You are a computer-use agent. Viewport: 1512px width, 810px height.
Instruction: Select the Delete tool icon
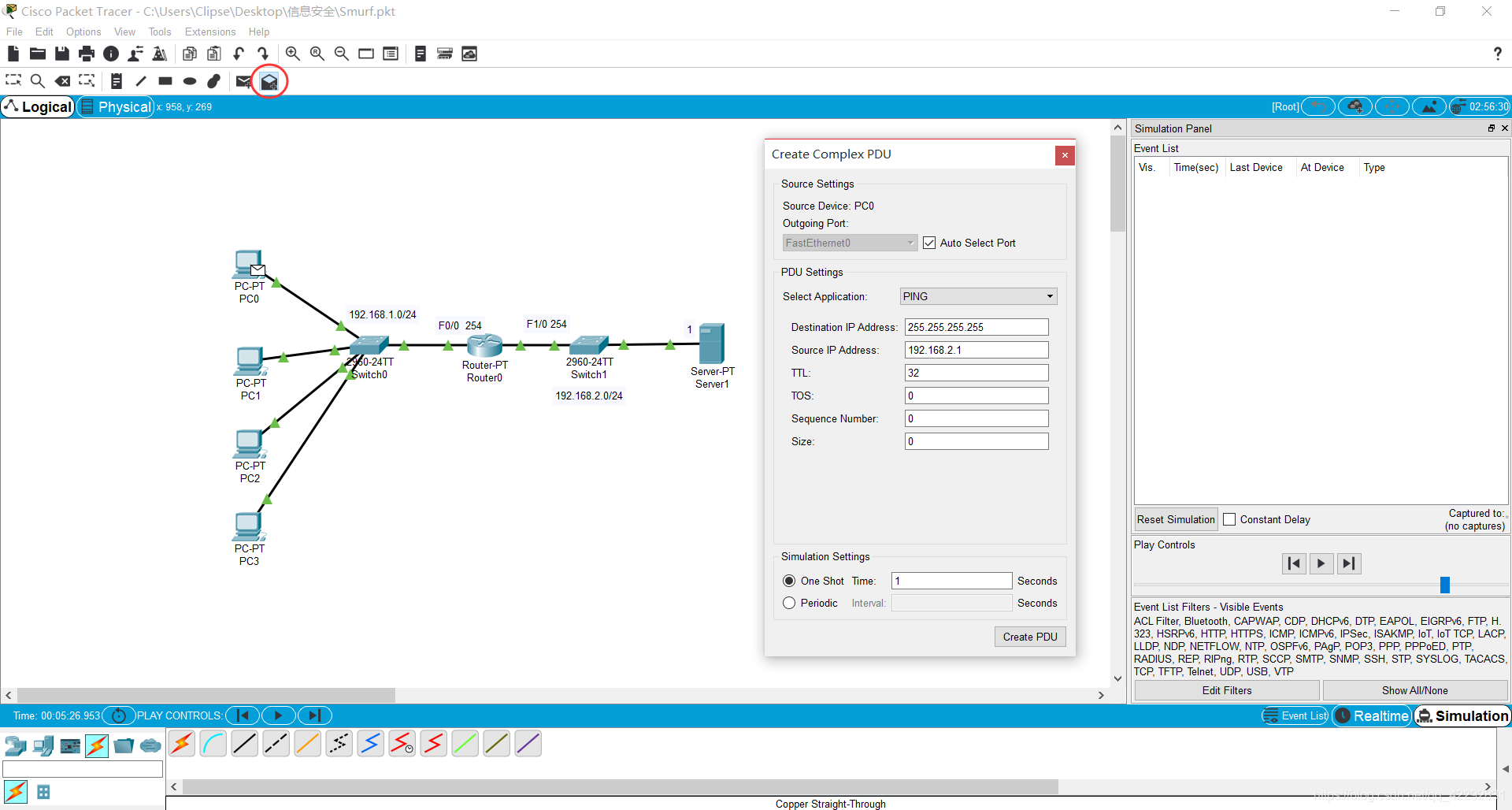[x=62, y=80]
